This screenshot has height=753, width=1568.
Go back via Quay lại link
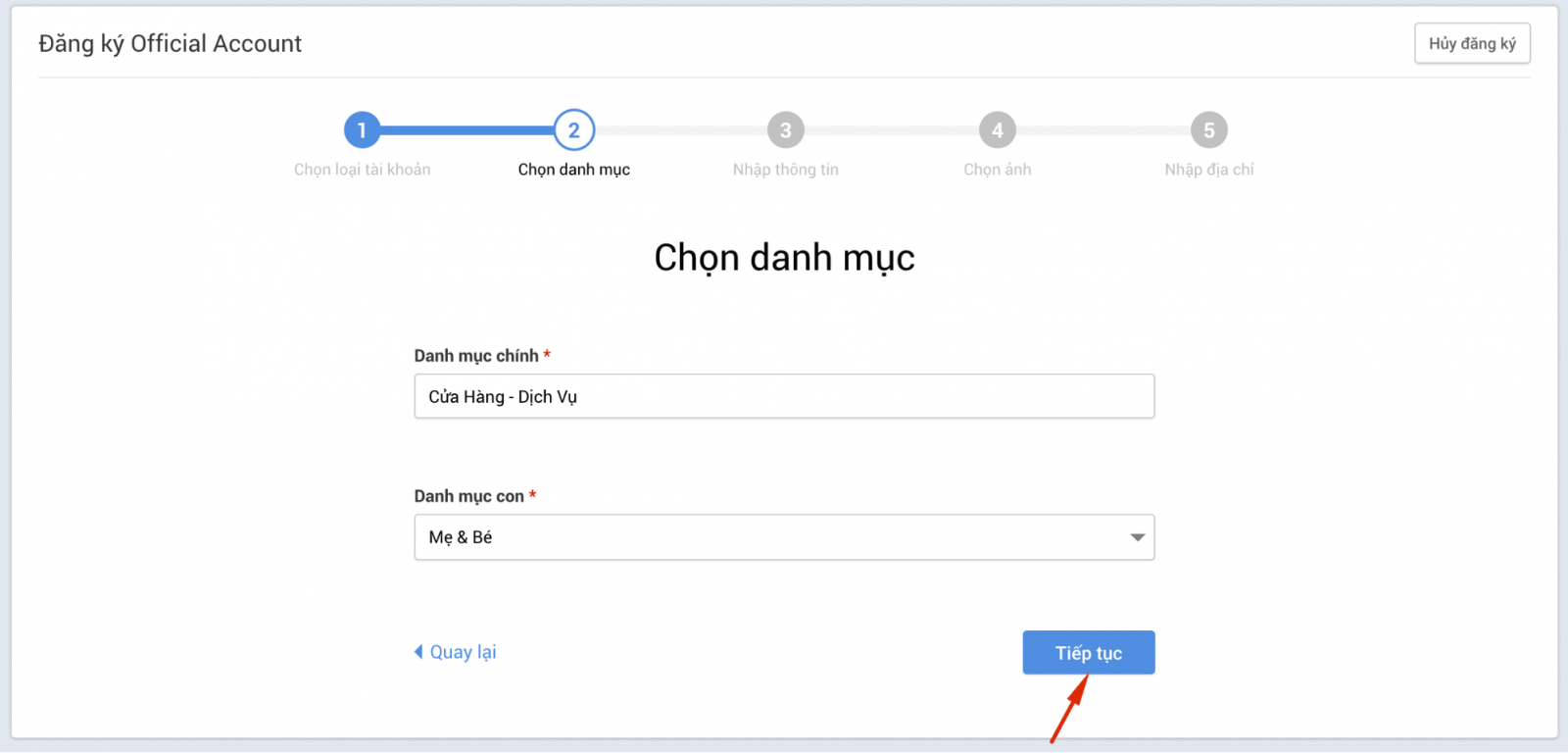455,652
